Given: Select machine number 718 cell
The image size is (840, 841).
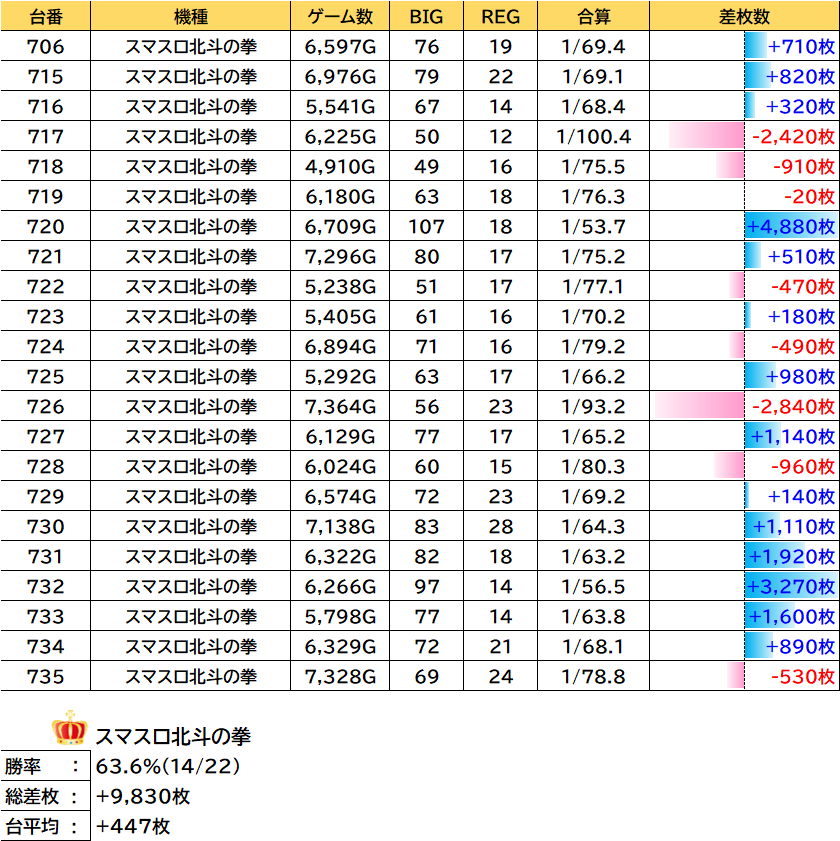Looking at the screenshot, I should point(46,166).
